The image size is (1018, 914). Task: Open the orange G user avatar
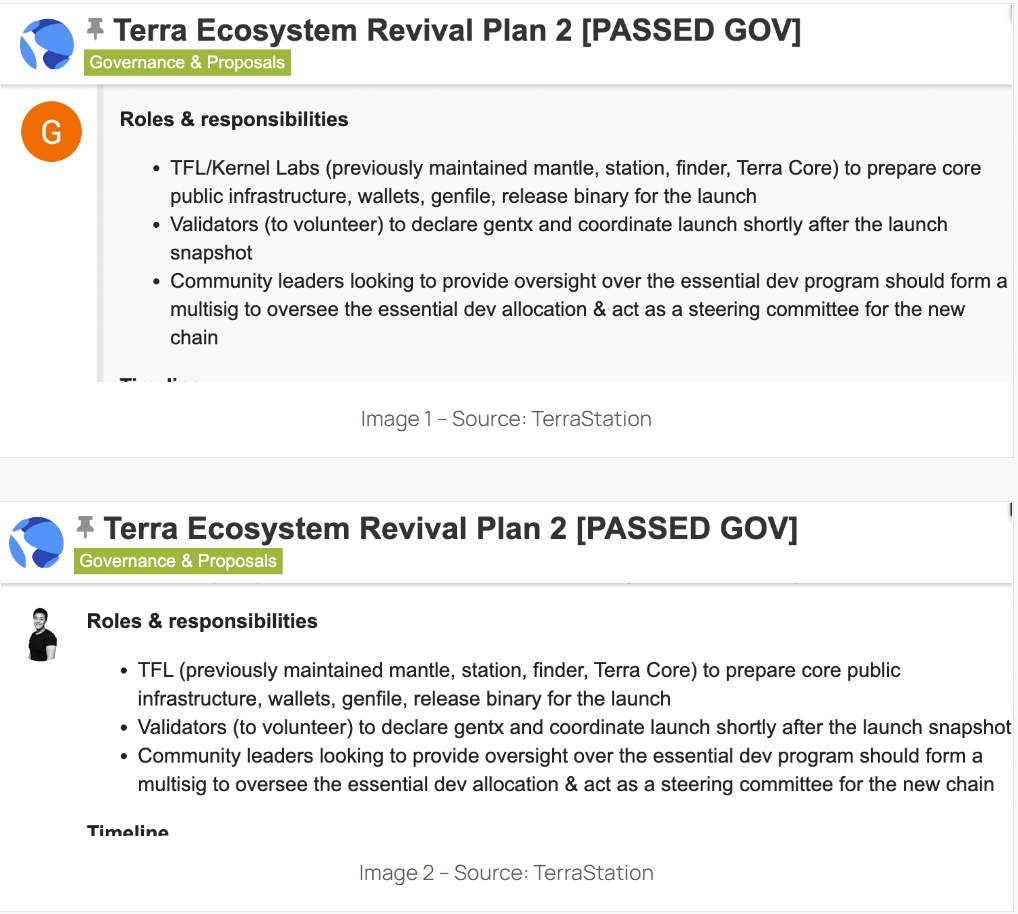(51, 132)
